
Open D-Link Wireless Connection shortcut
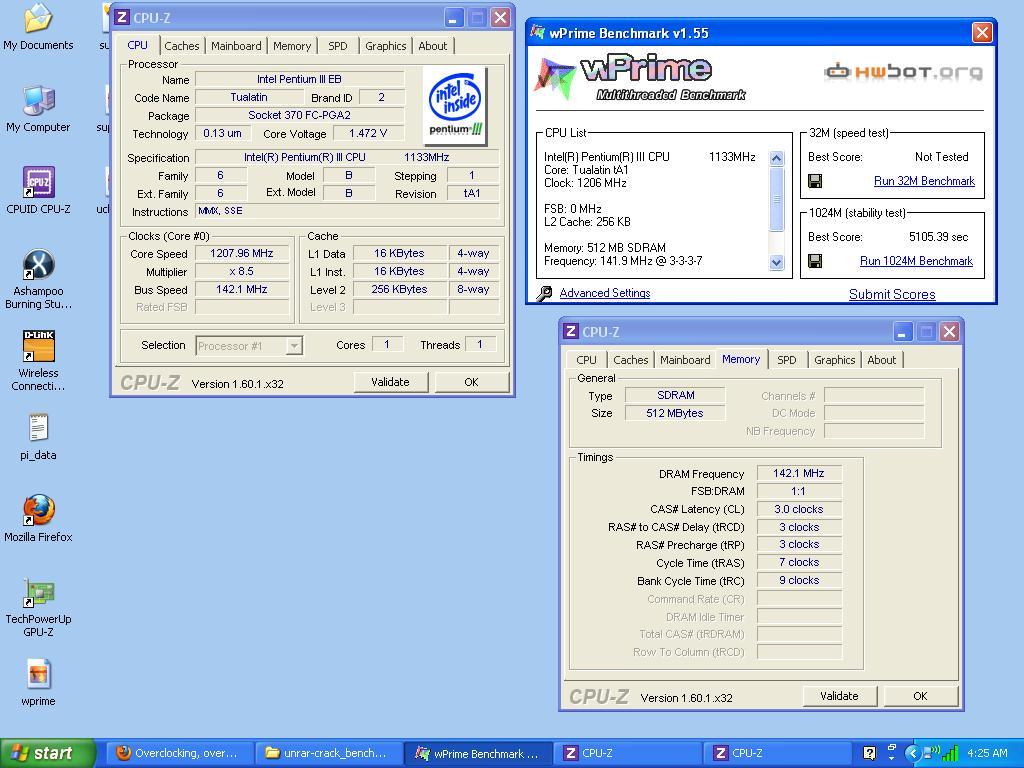click(x=38, y=360)
